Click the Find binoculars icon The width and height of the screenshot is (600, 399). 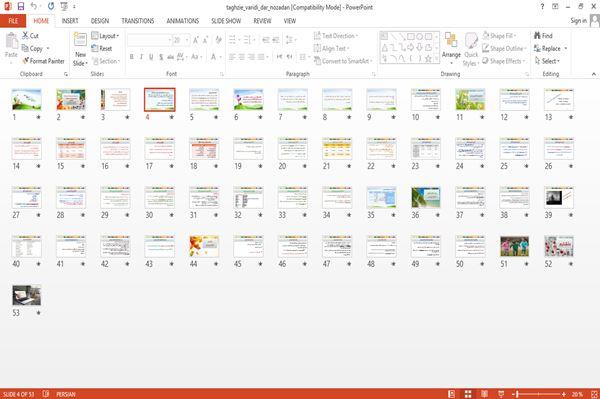pos(537,36)
